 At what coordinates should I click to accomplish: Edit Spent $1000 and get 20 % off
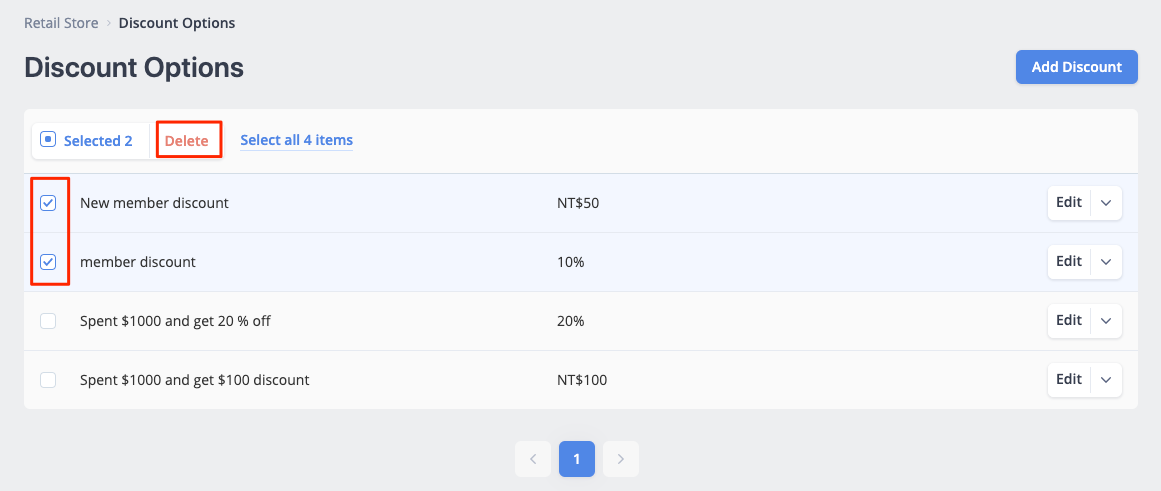click(x=1069, y=321)
